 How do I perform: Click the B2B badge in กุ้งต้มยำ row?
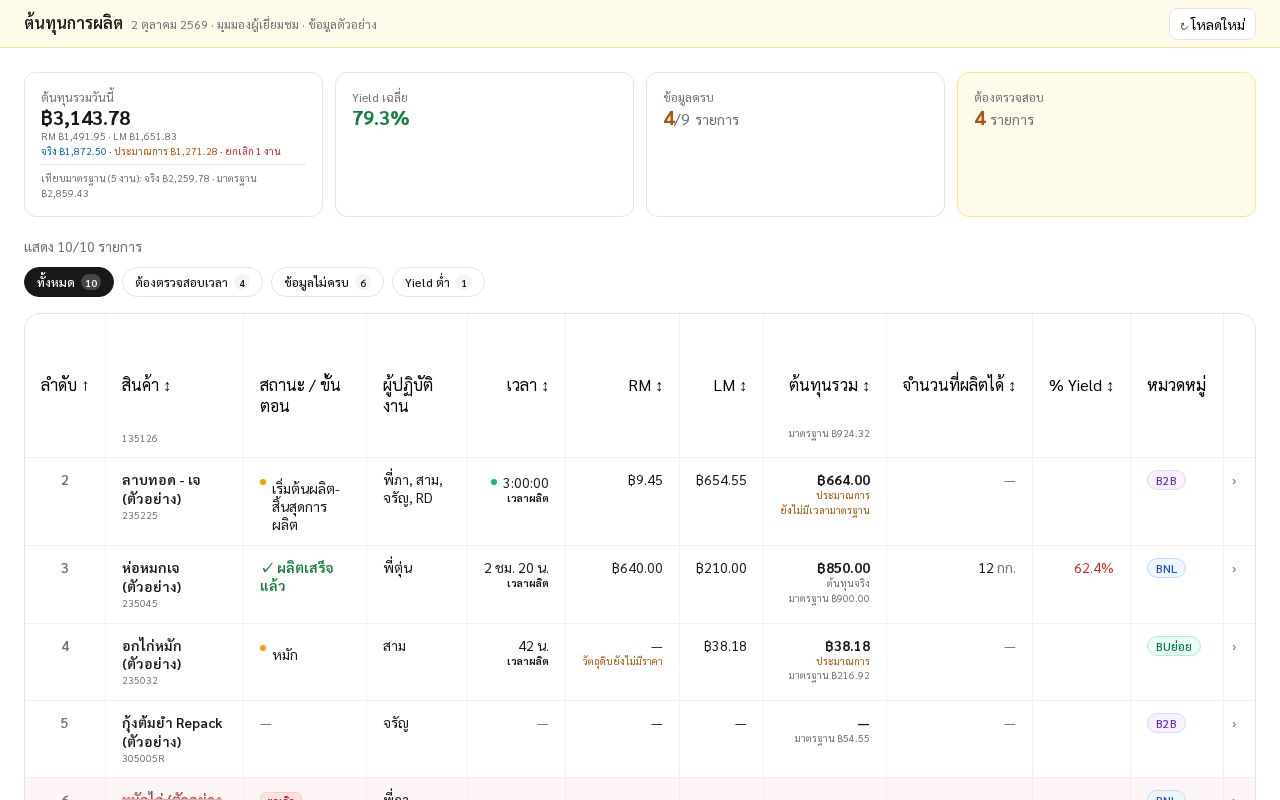[1166, 723]
